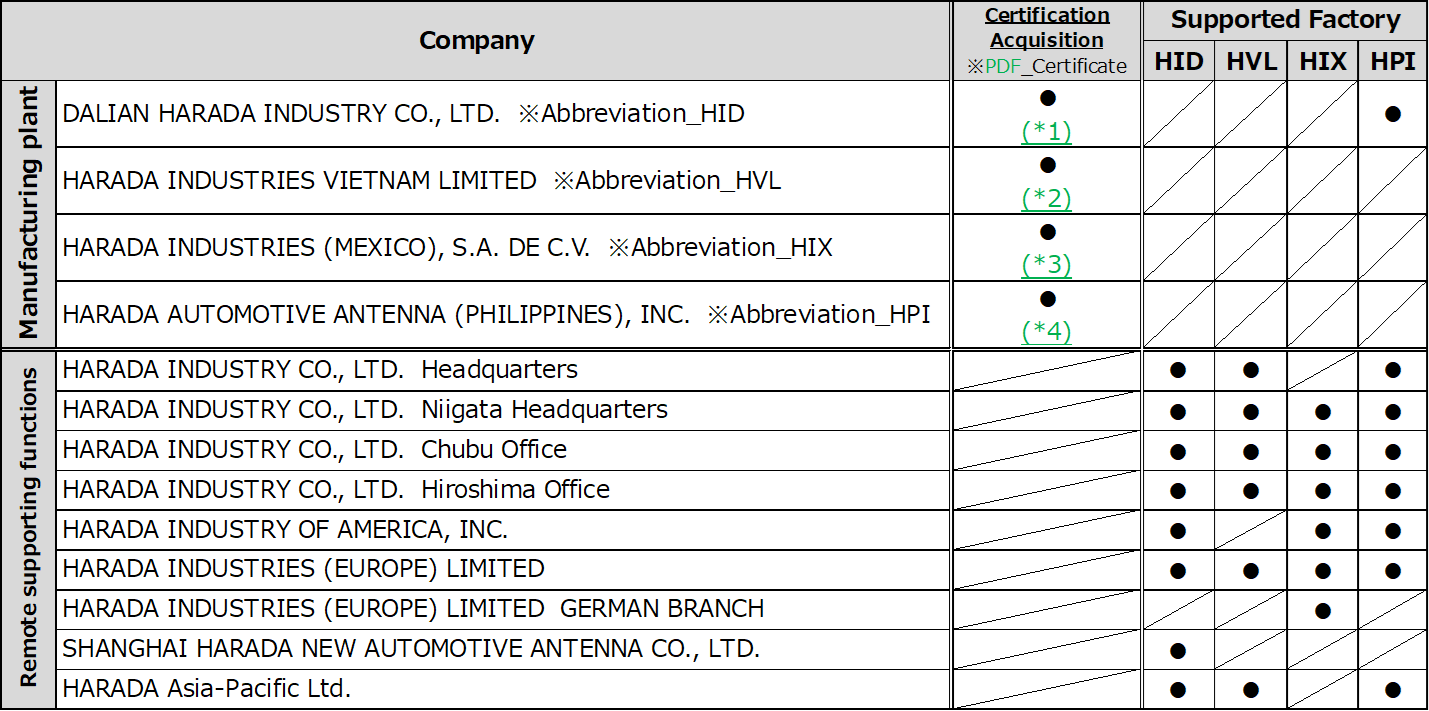Open the (*2) certificate PDF link
This screenshot has width=1429, height=711.
pyautogui.click(x=1046, y=198)
